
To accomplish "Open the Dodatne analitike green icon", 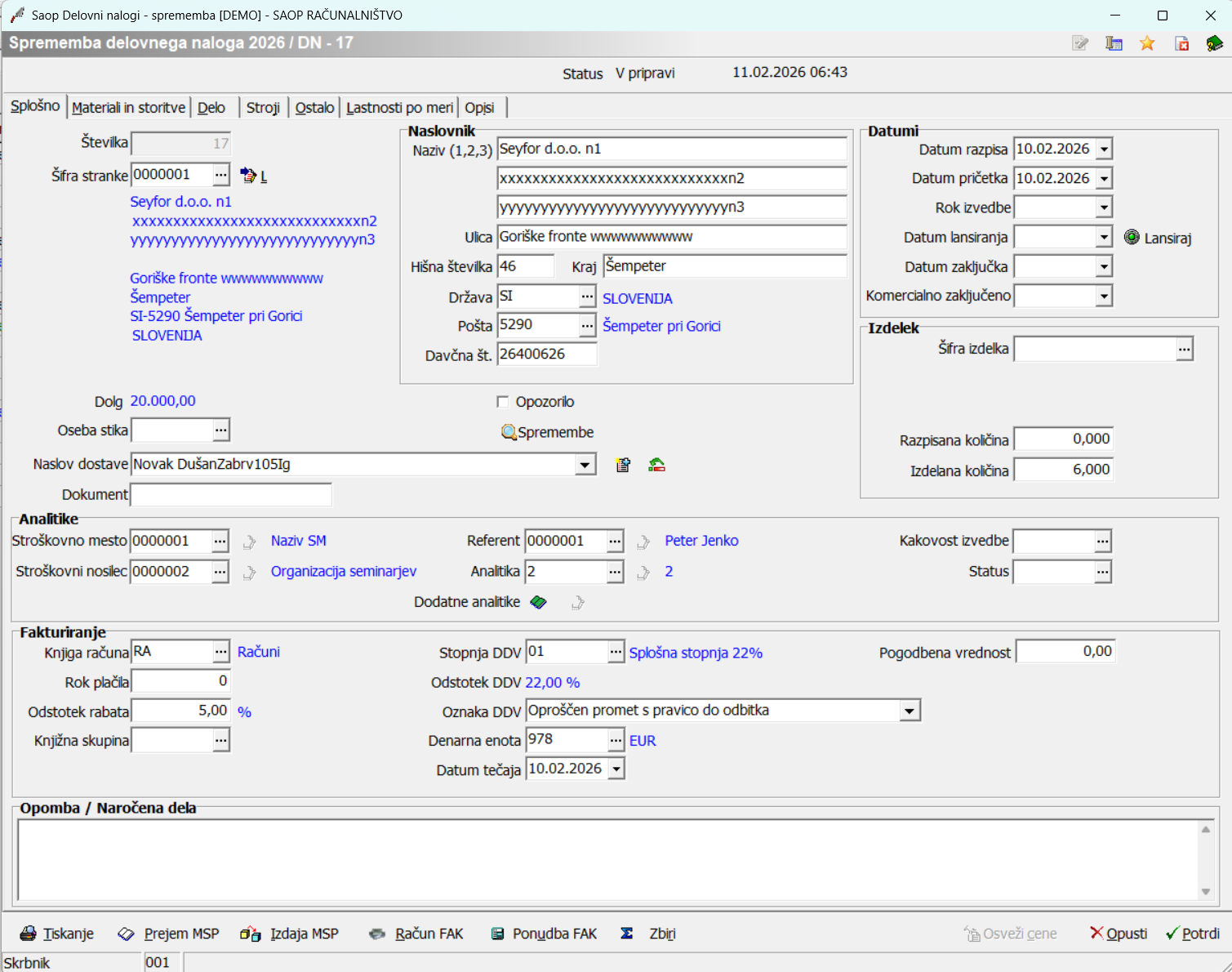I will [538, 602].
